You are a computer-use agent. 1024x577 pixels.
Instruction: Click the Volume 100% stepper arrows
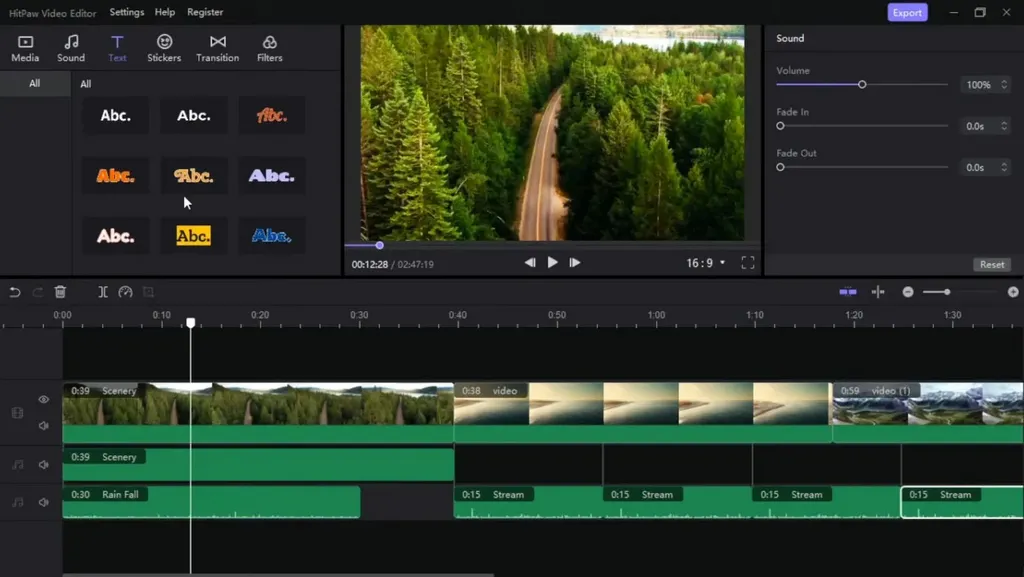pyautogui.click(x=1004, y=84)
